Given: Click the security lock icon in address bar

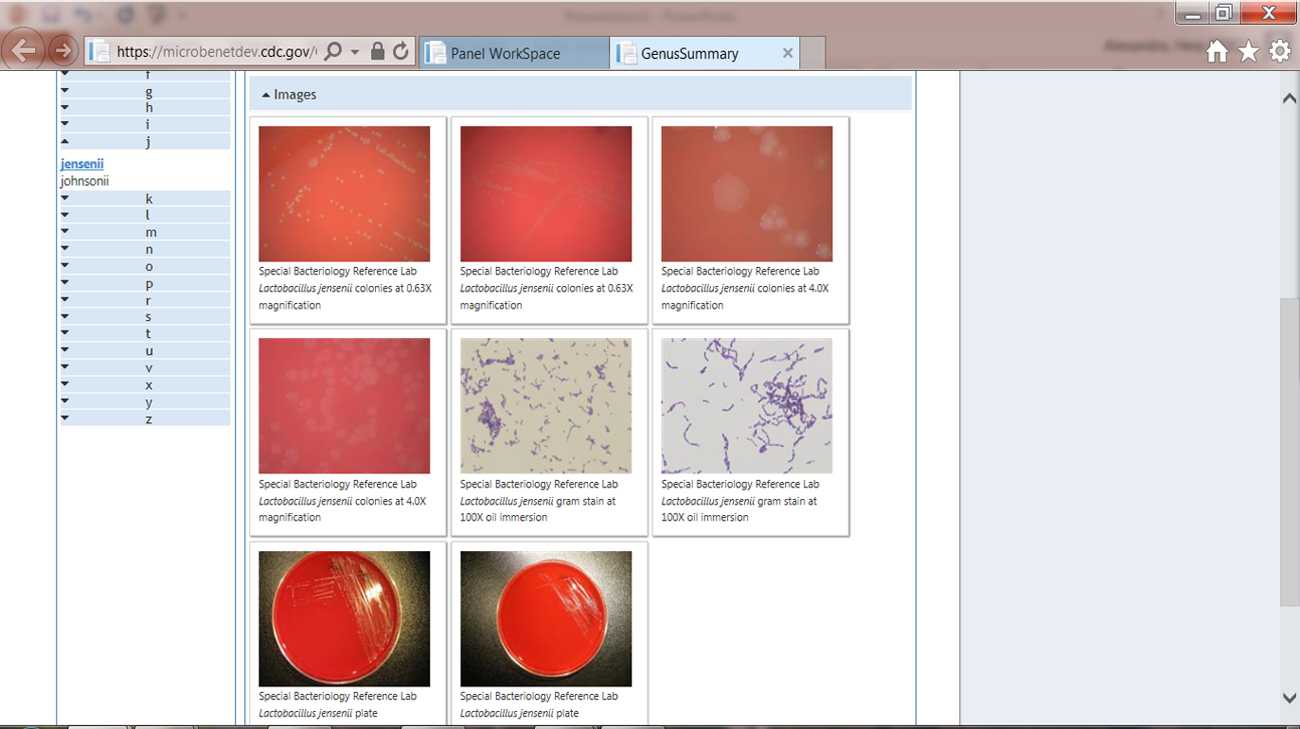Looking at the screenshot, I should [x=377, y=52].
